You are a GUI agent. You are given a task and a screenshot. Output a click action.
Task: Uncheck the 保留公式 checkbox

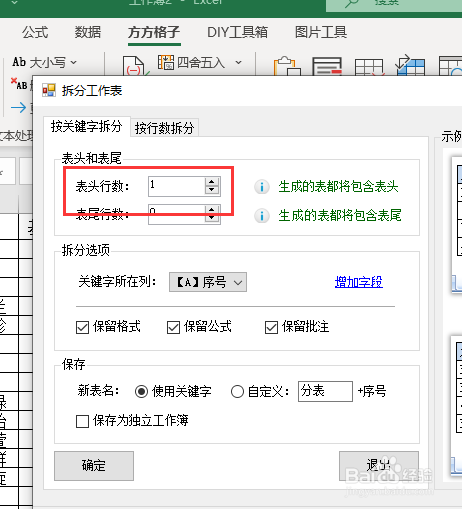pos(173,327)
